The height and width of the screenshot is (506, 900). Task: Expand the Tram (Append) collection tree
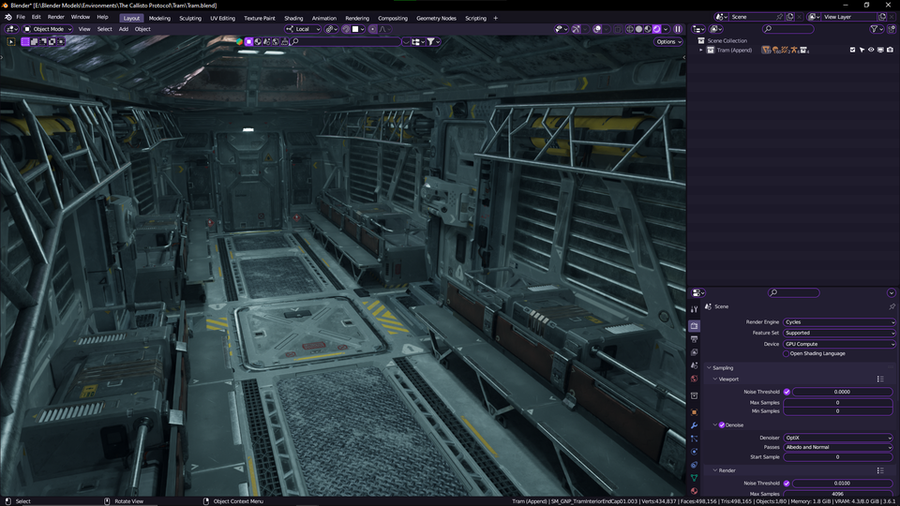tap(701, 50)
